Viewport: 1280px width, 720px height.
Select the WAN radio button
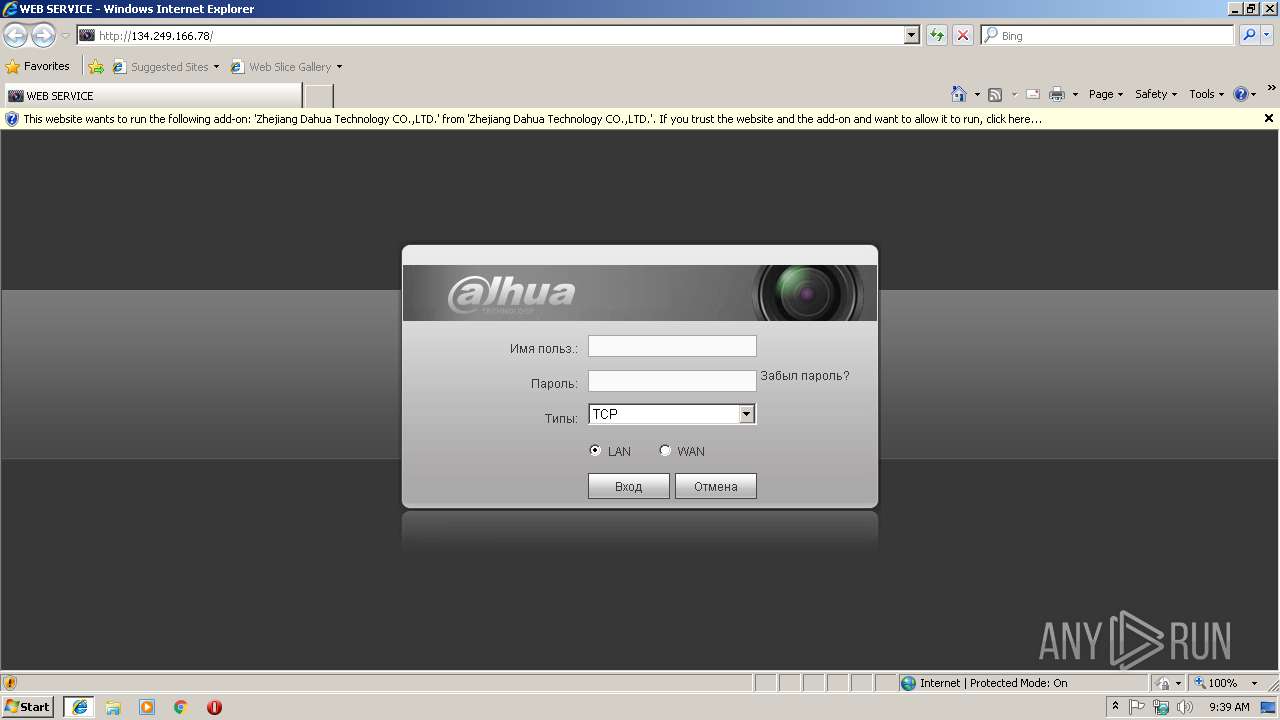tap(665, 451)
